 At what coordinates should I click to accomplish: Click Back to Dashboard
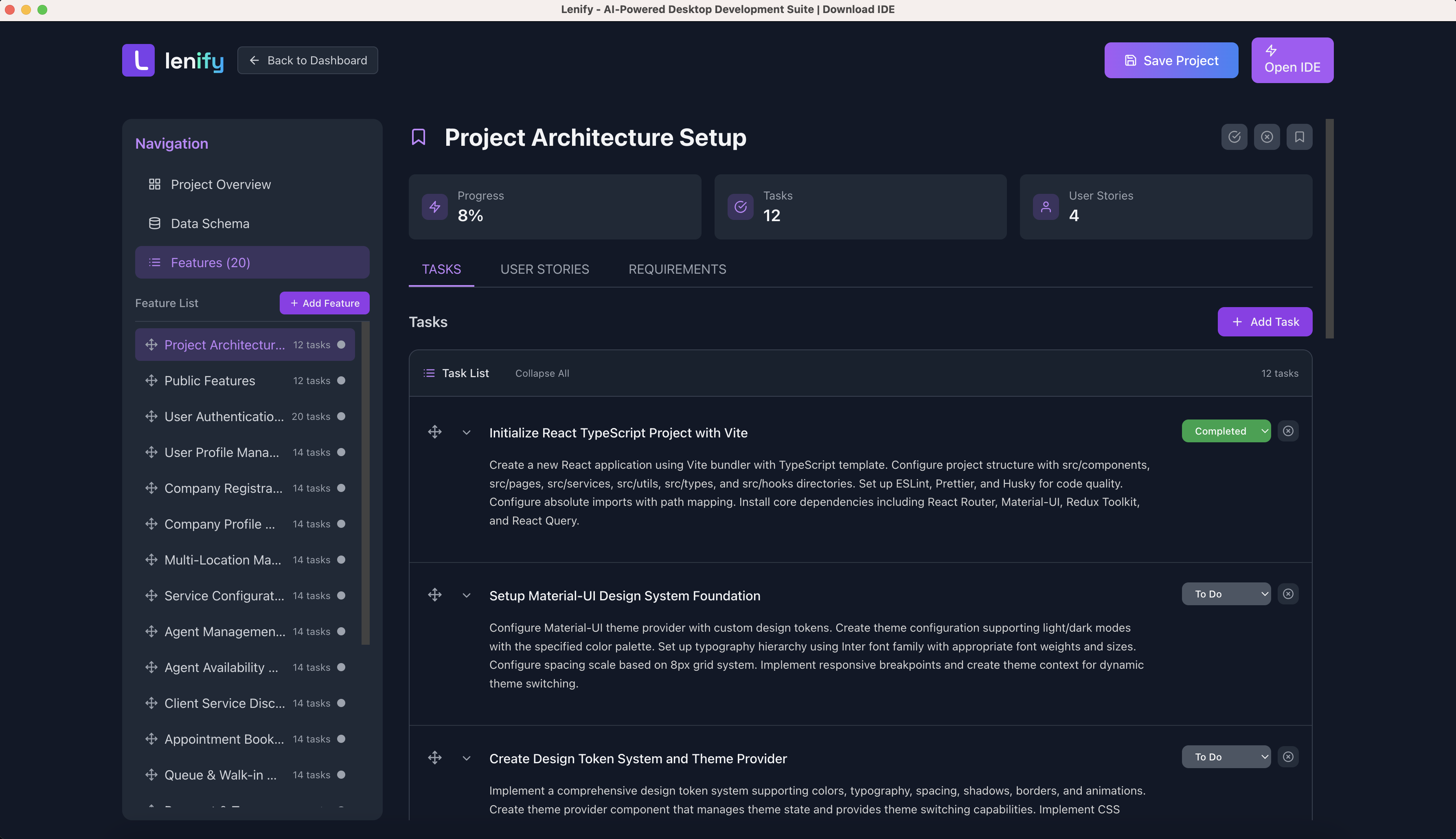coord(307,60)
